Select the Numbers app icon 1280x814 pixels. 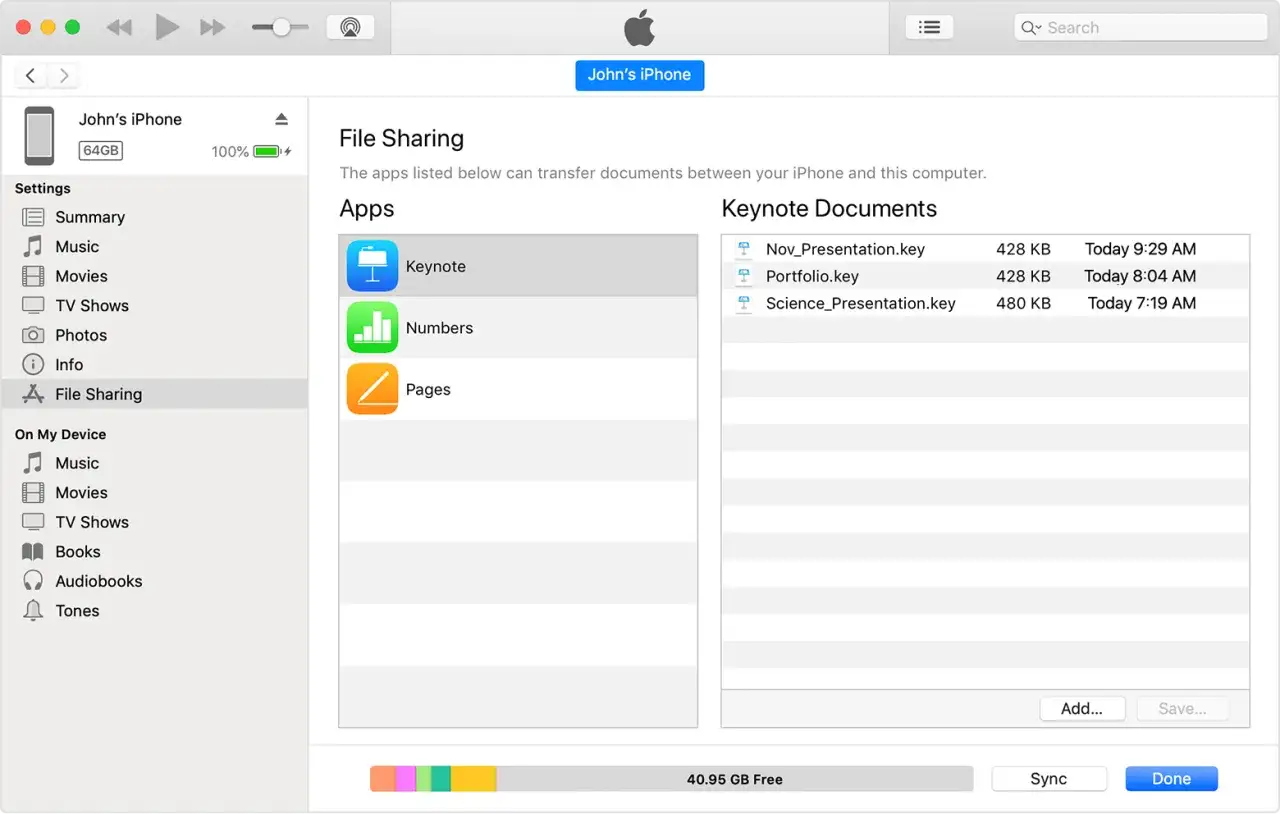click(372, 327)
